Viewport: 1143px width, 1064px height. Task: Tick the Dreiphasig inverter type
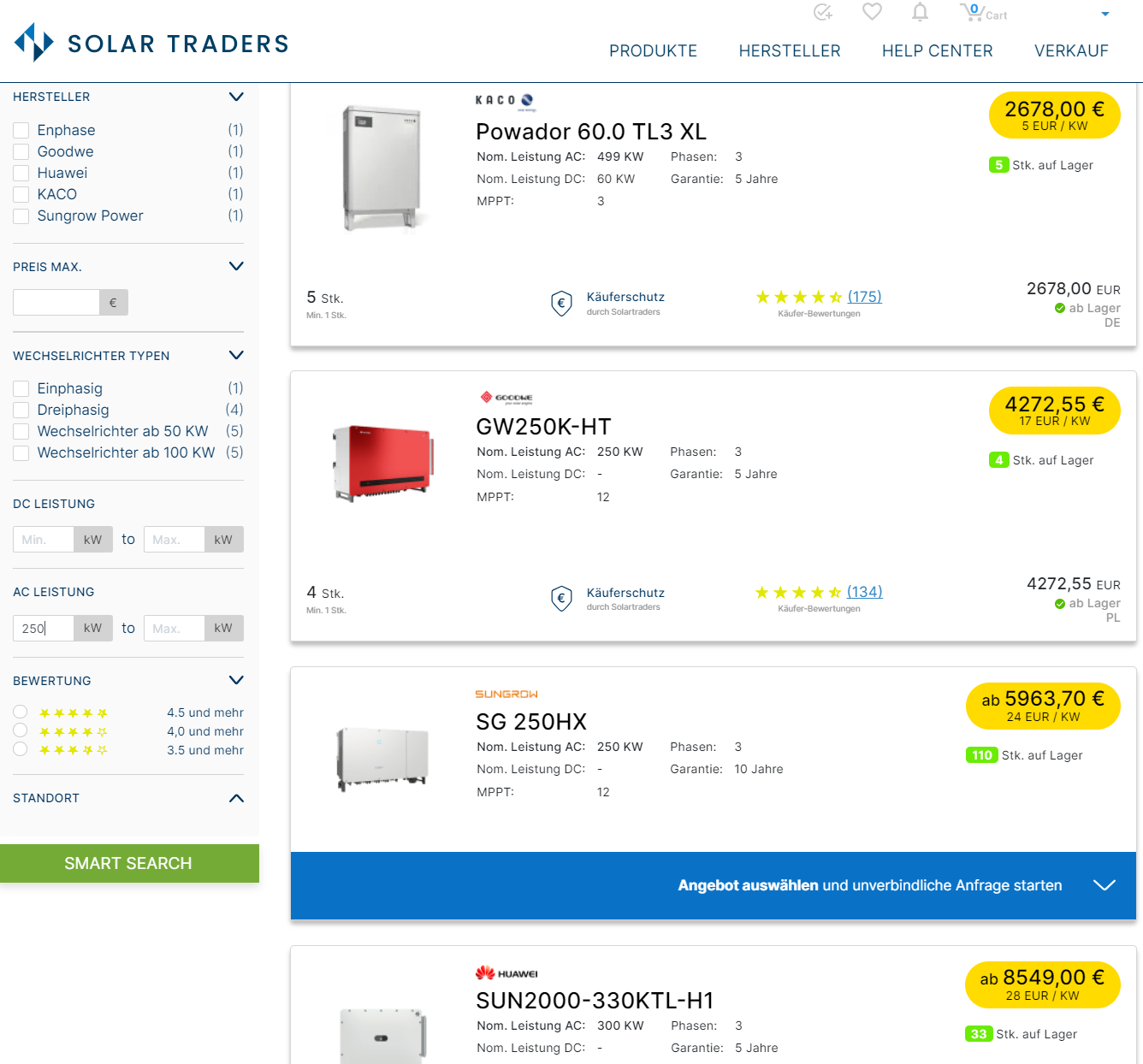(21, 410)
